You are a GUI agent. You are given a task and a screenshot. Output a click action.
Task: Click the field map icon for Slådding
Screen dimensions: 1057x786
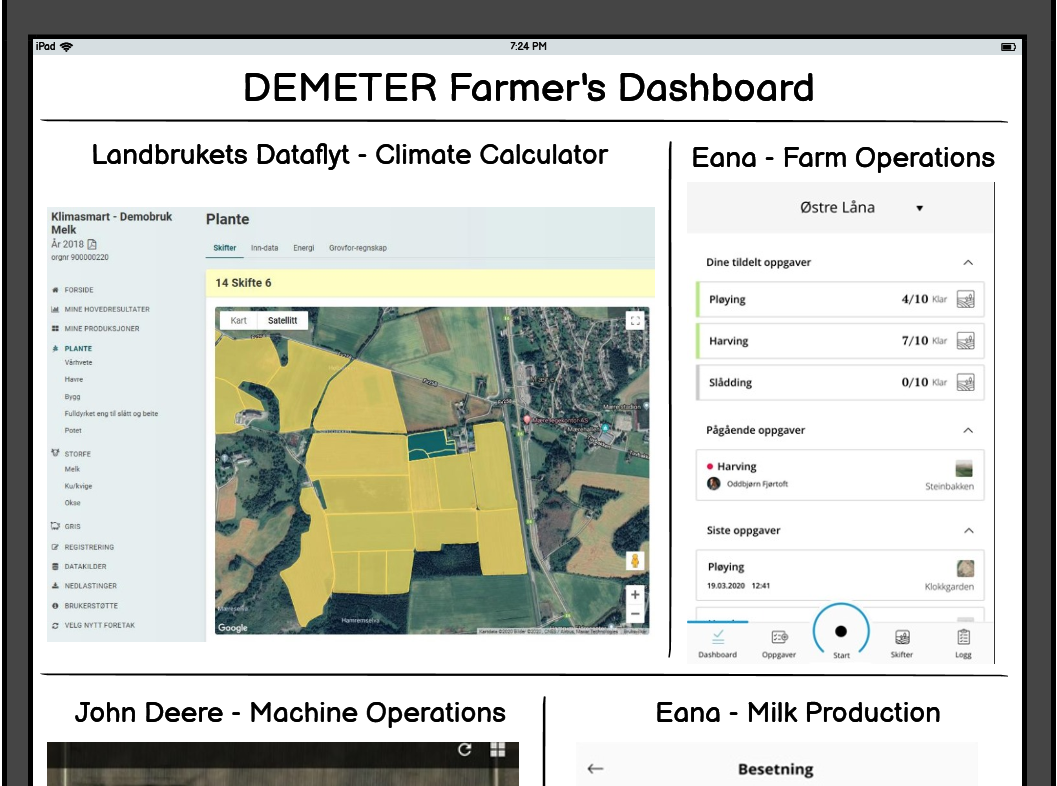(x=965, y=383)
